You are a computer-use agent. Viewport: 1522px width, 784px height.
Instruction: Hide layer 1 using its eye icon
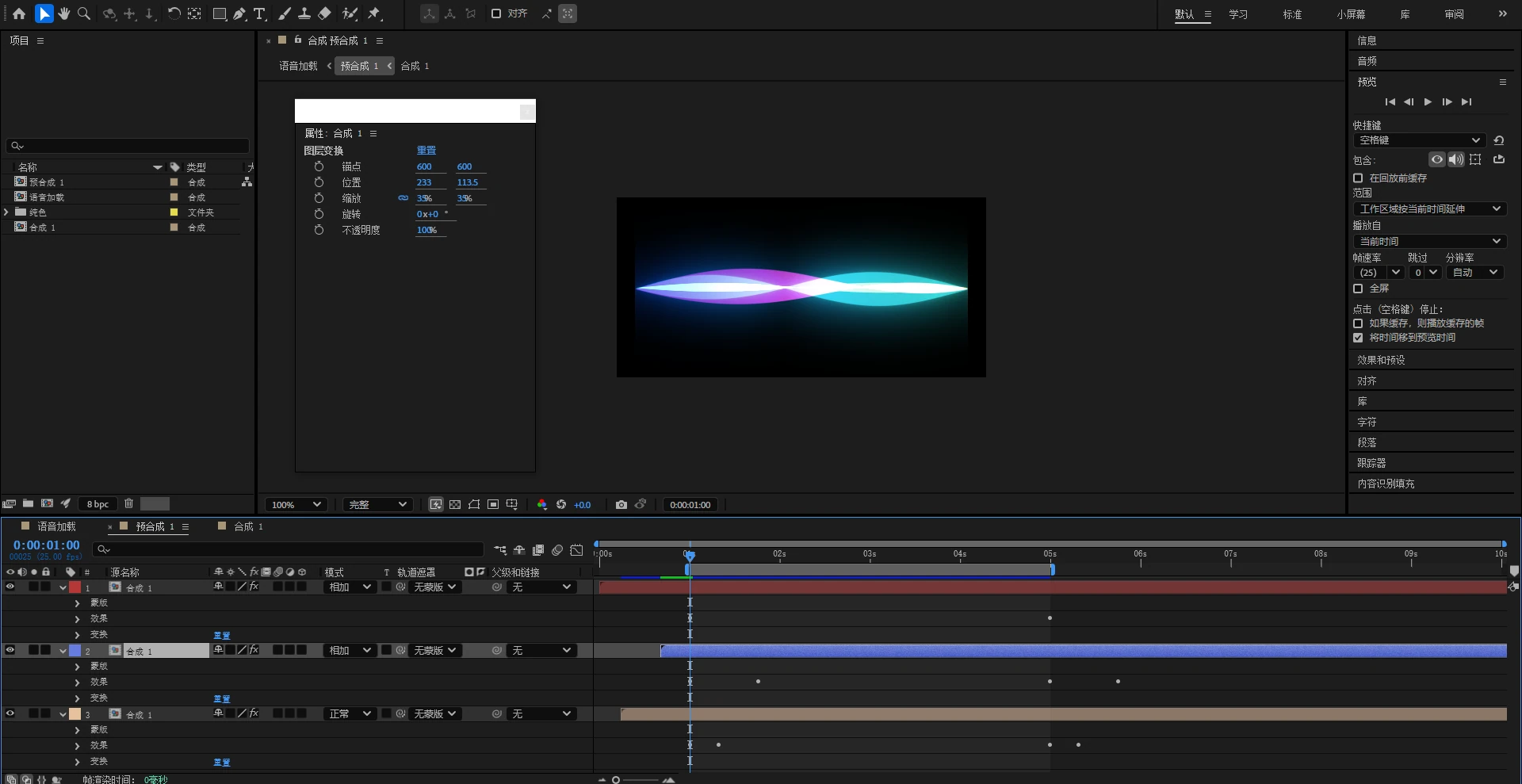pyautogui.click(x=10, y=587)
